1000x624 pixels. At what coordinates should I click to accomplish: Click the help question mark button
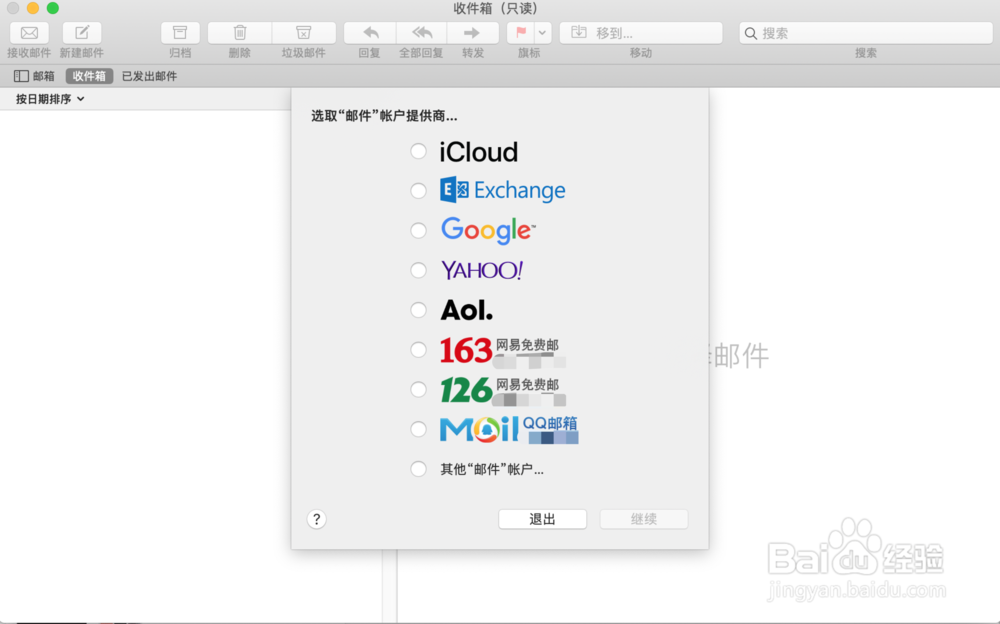tap(316, 519)
